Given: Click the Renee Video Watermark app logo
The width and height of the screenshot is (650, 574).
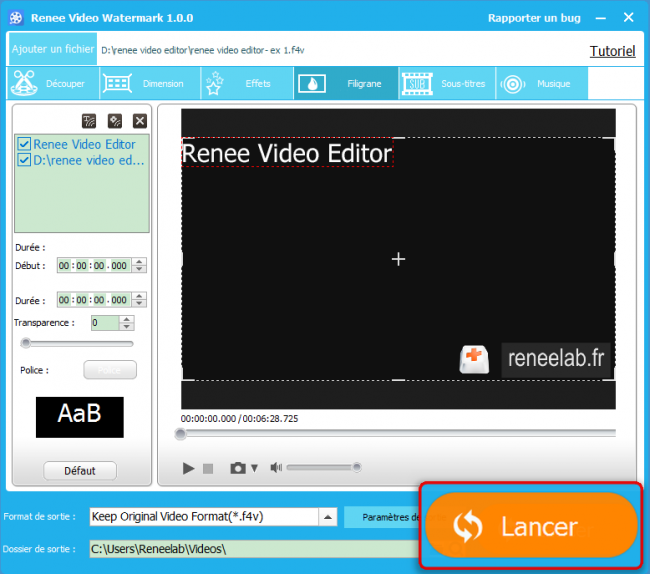Looking at the screenshot, I should pyautogui.click(x=16, y=18).
